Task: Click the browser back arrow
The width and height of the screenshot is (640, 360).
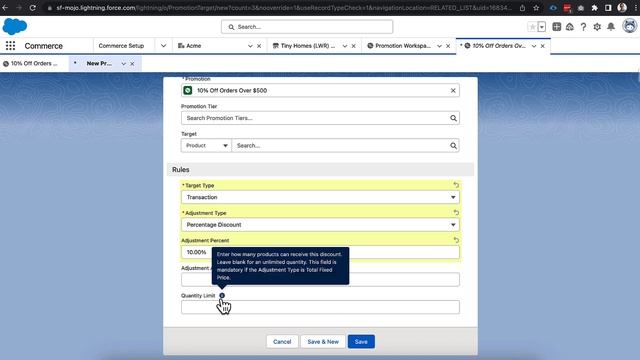Action: coord(5,8)
